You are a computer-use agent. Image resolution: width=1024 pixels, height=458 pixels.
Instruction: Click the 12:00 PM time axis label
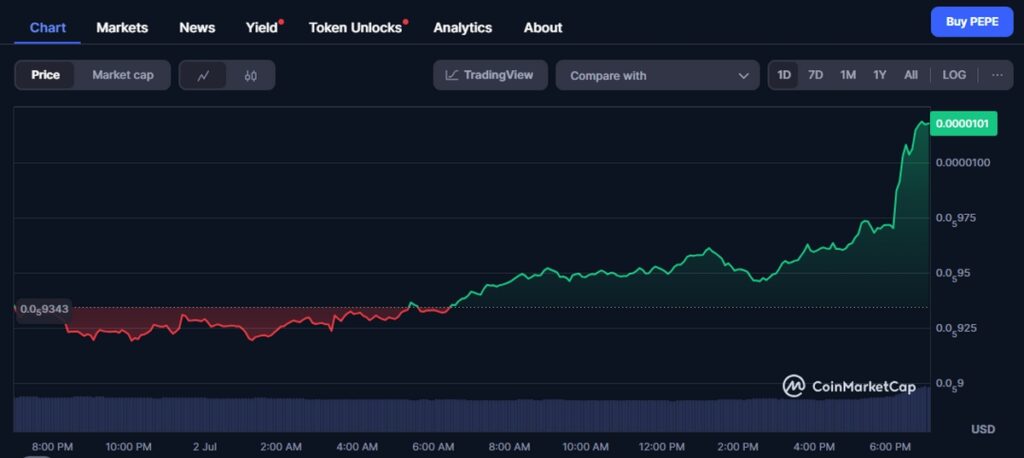661,447
